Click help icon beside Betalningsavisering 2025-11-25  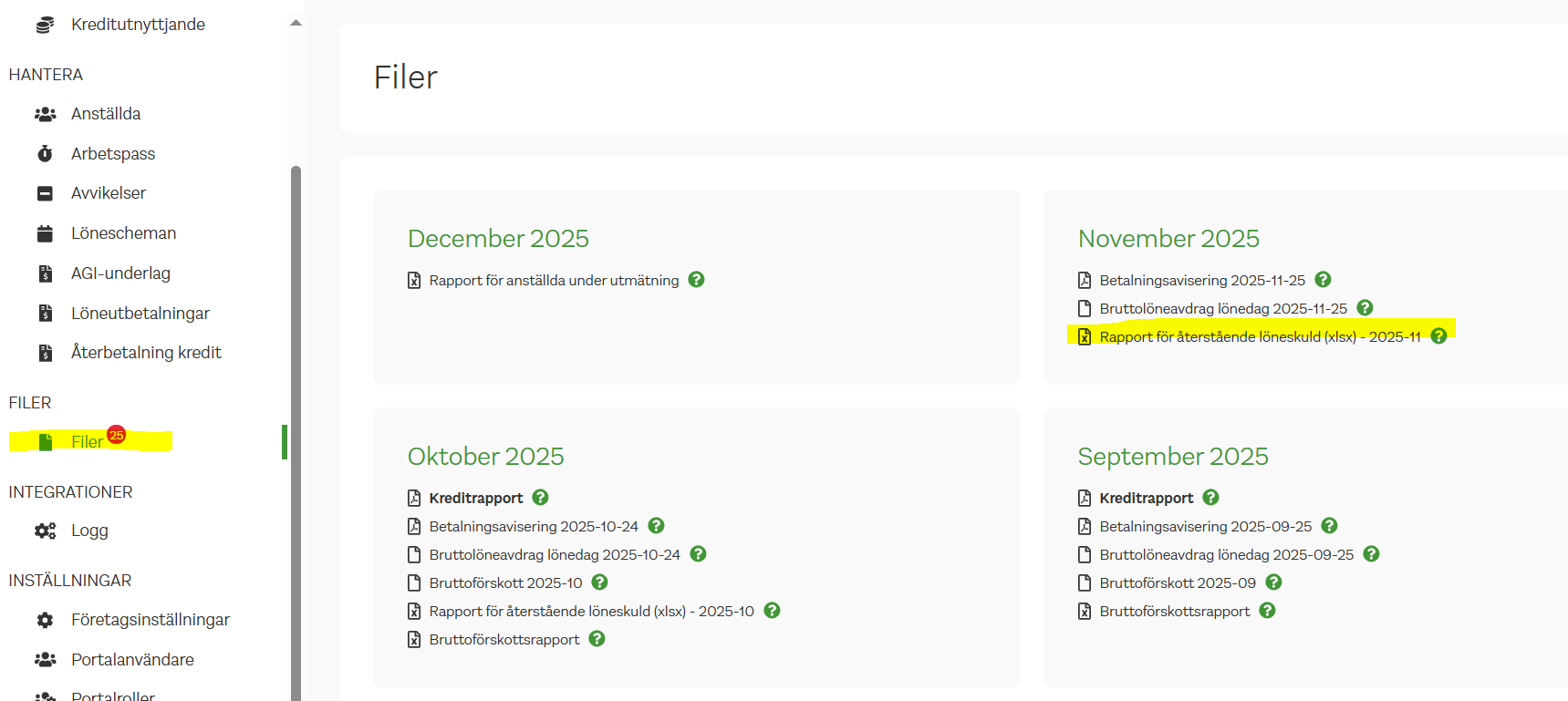coord(1323,280)
